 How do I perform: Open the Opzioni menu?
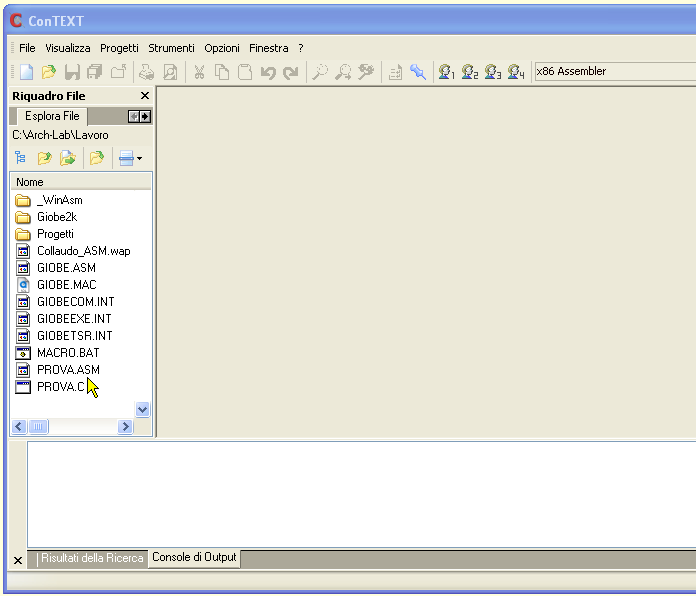[221, 48]
